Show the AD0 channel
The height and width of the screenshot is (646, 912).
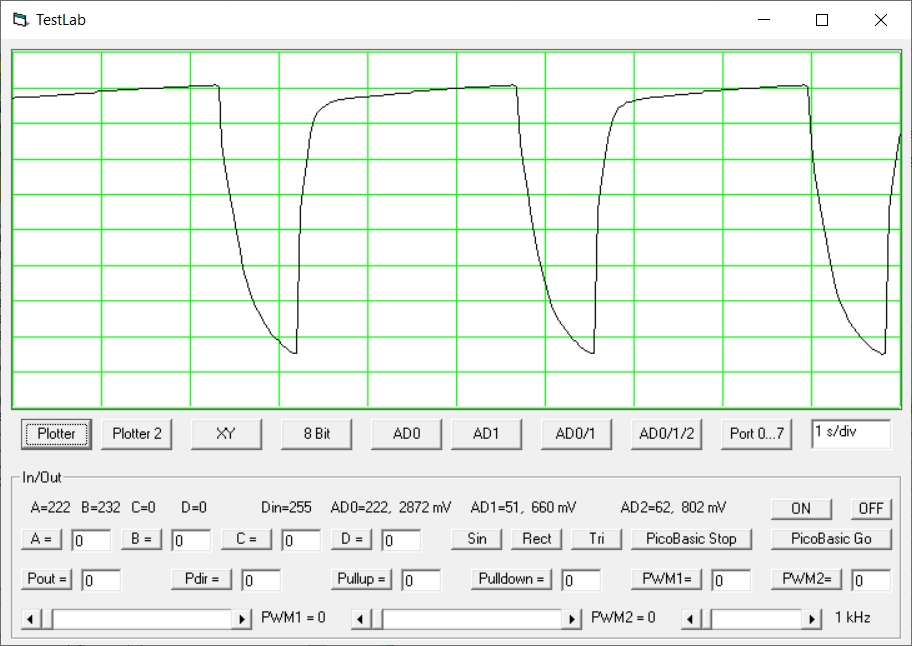406,434
